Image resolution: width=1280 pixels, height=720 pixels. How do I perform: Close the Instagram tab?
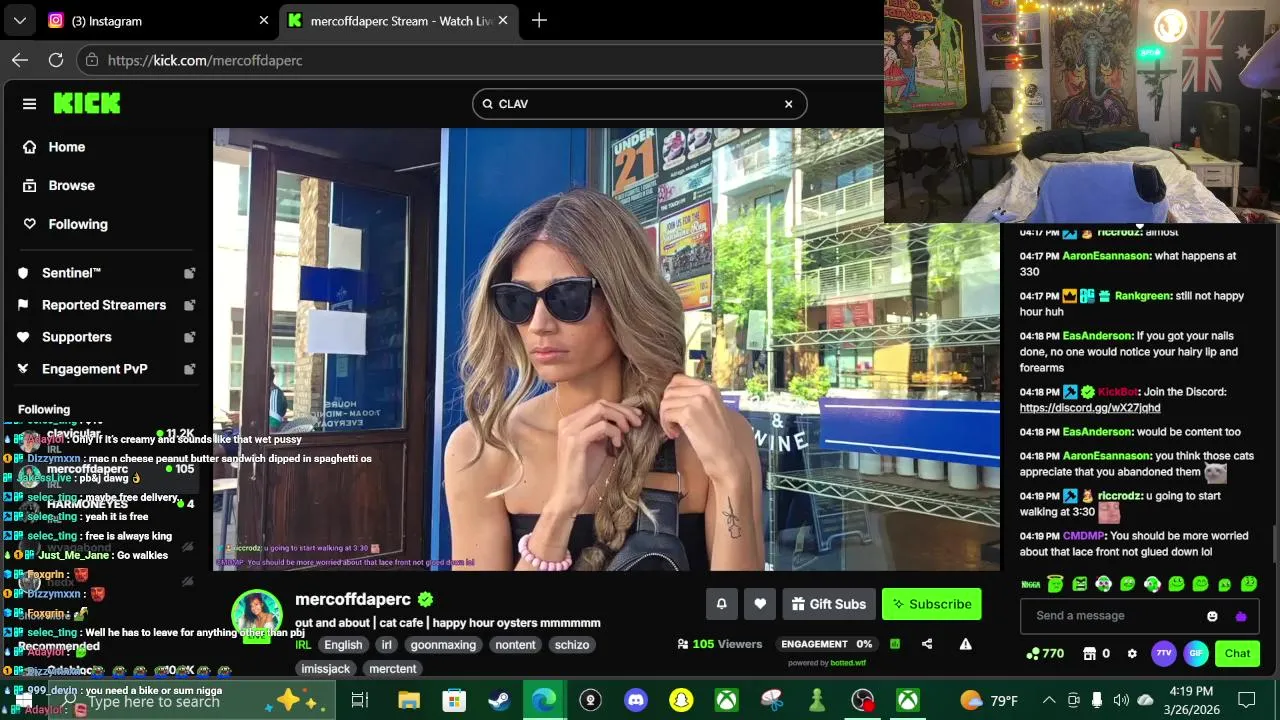point(264,20)
